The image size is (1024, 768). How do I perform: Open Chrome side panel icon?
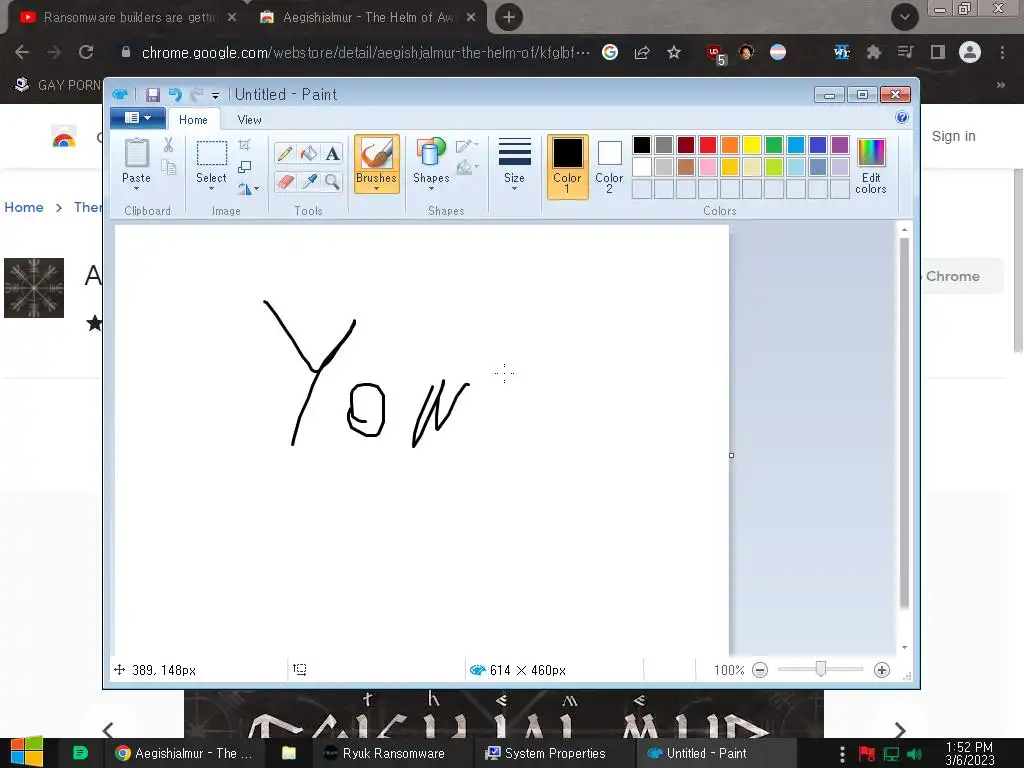(938, 52)
